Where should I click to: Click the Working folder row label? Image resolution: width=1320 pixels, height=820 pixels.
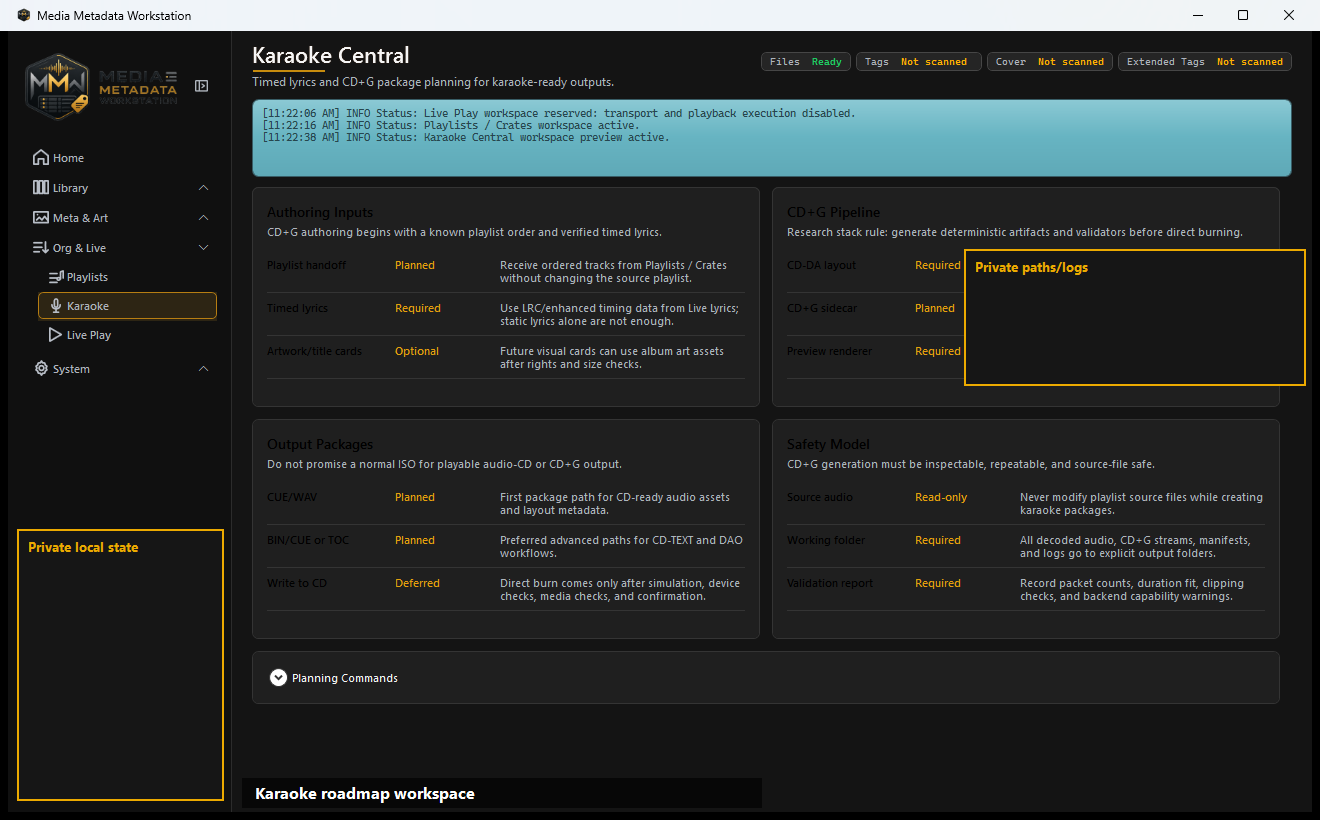point(826,540)
